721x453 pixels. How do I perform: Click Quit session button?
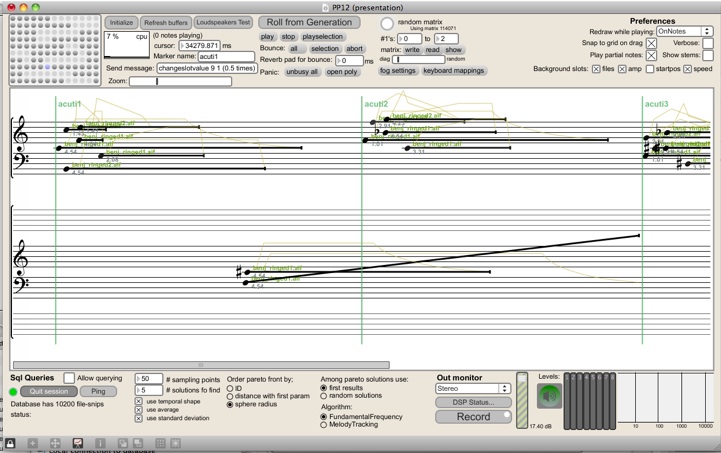(49, 391)
